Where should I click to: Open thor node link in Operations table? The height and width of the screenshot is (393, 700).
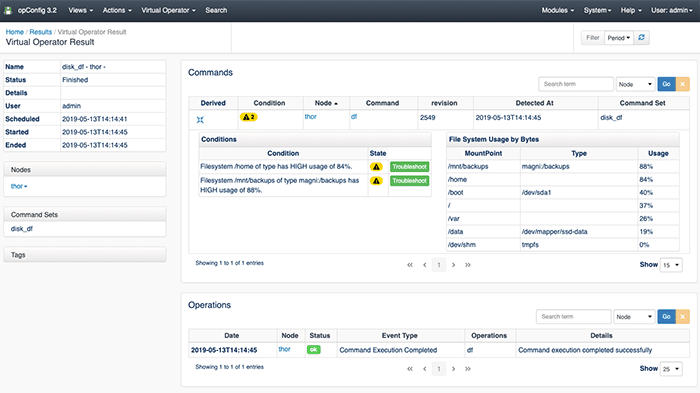[284, 349]
